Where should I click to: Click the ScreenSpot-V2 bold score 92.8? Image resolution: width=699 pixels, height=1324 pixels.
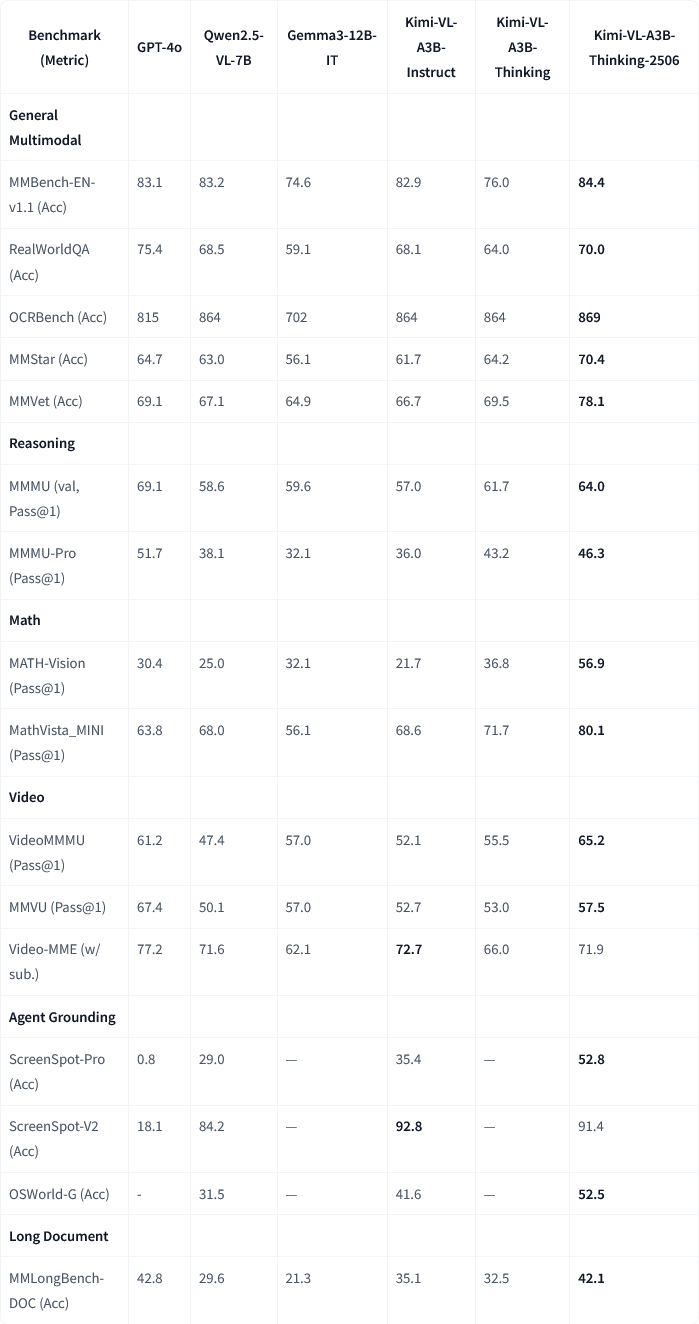pyautogui.click(x=408, y=1126)
